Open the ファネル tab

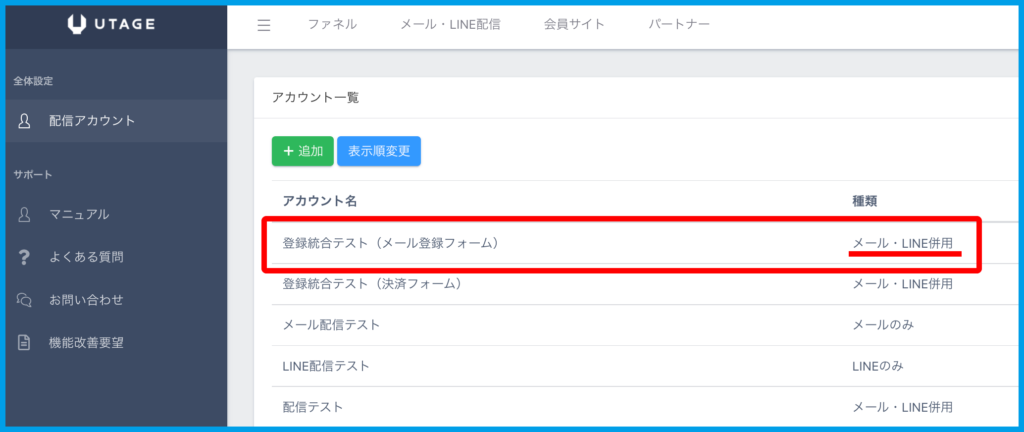(x=331, y=25)
